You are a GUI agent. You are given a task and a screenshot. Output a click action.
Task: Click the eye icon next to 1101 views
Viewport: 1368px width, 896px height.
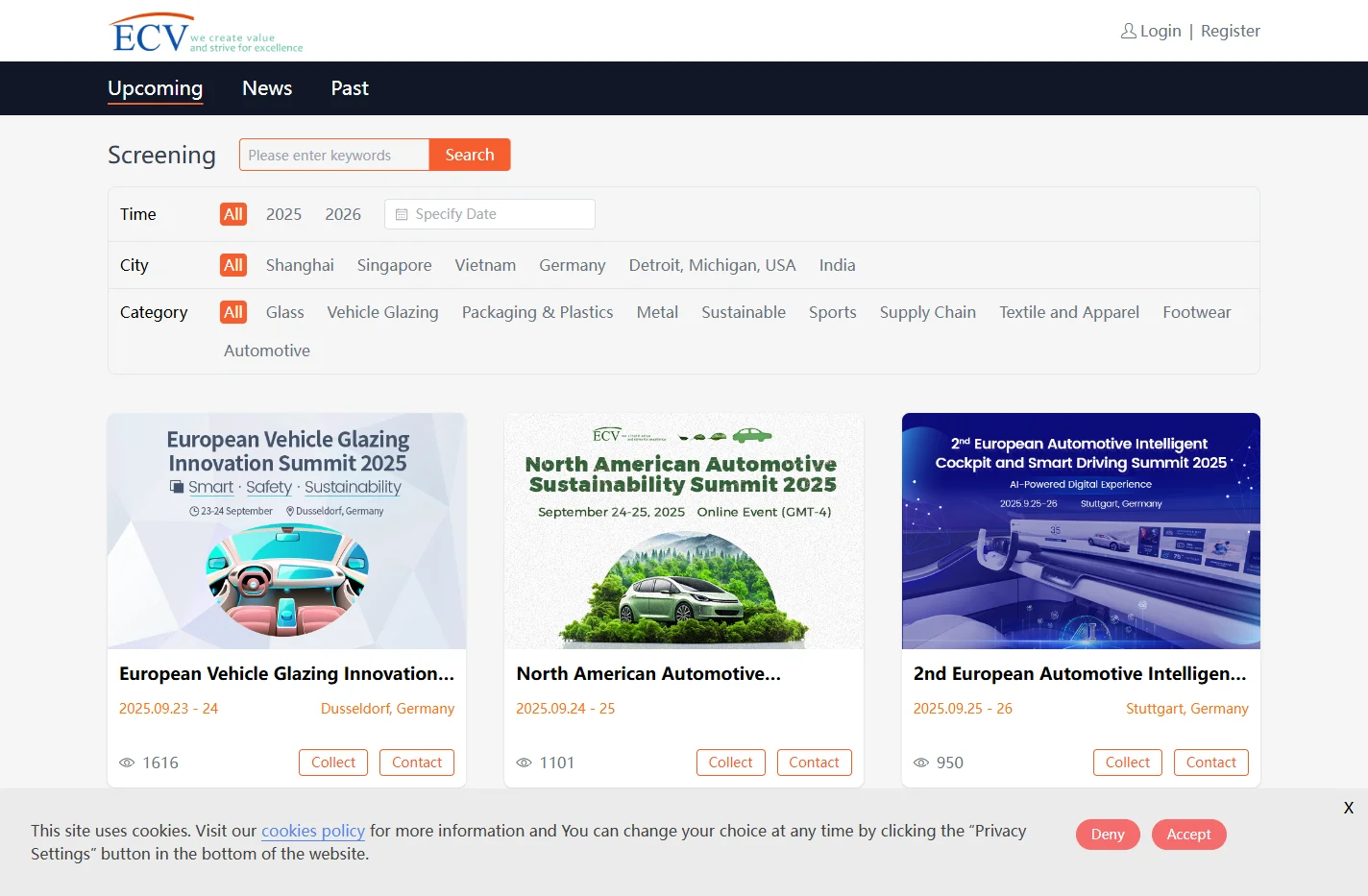(524, 763)
